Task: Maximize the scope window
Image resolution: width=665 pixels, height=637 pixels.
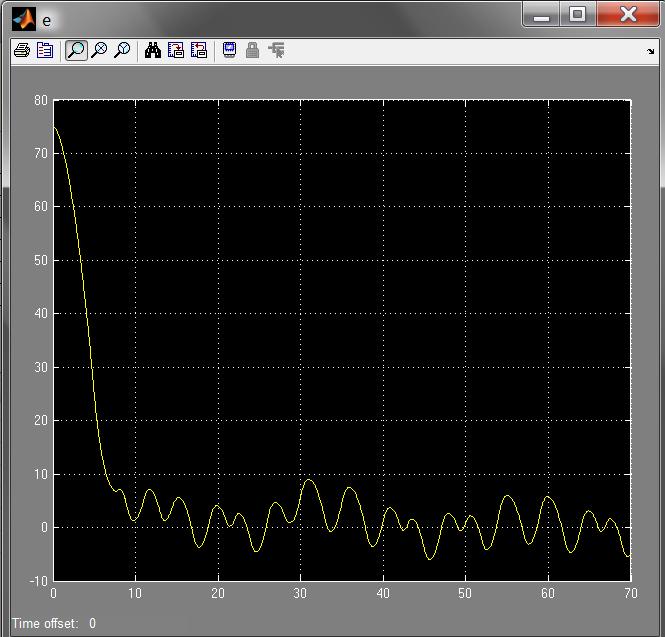Action: click(577, 15)
